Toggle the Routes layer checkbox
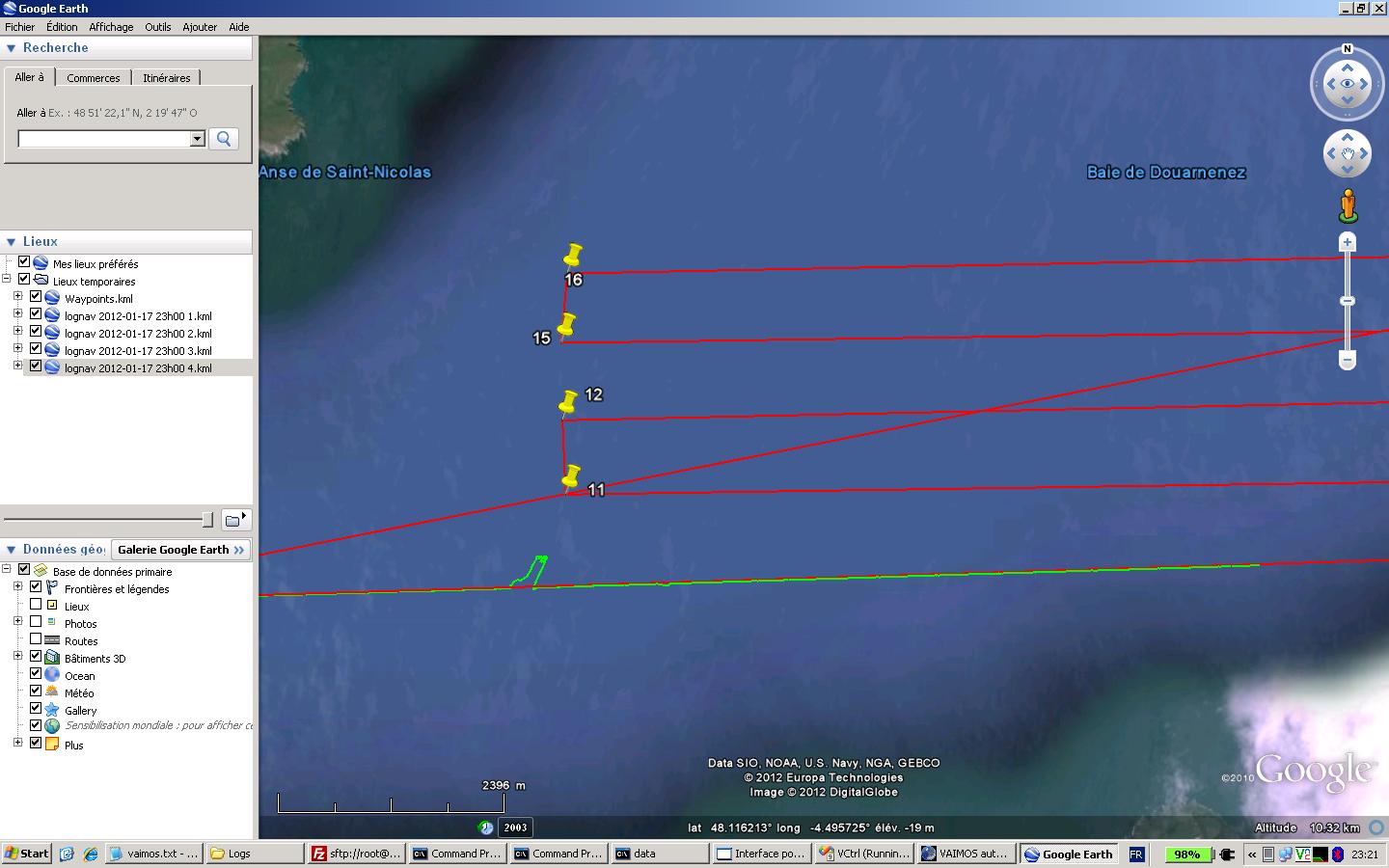Screen dimensions: 1389x868 pos(36,639)
